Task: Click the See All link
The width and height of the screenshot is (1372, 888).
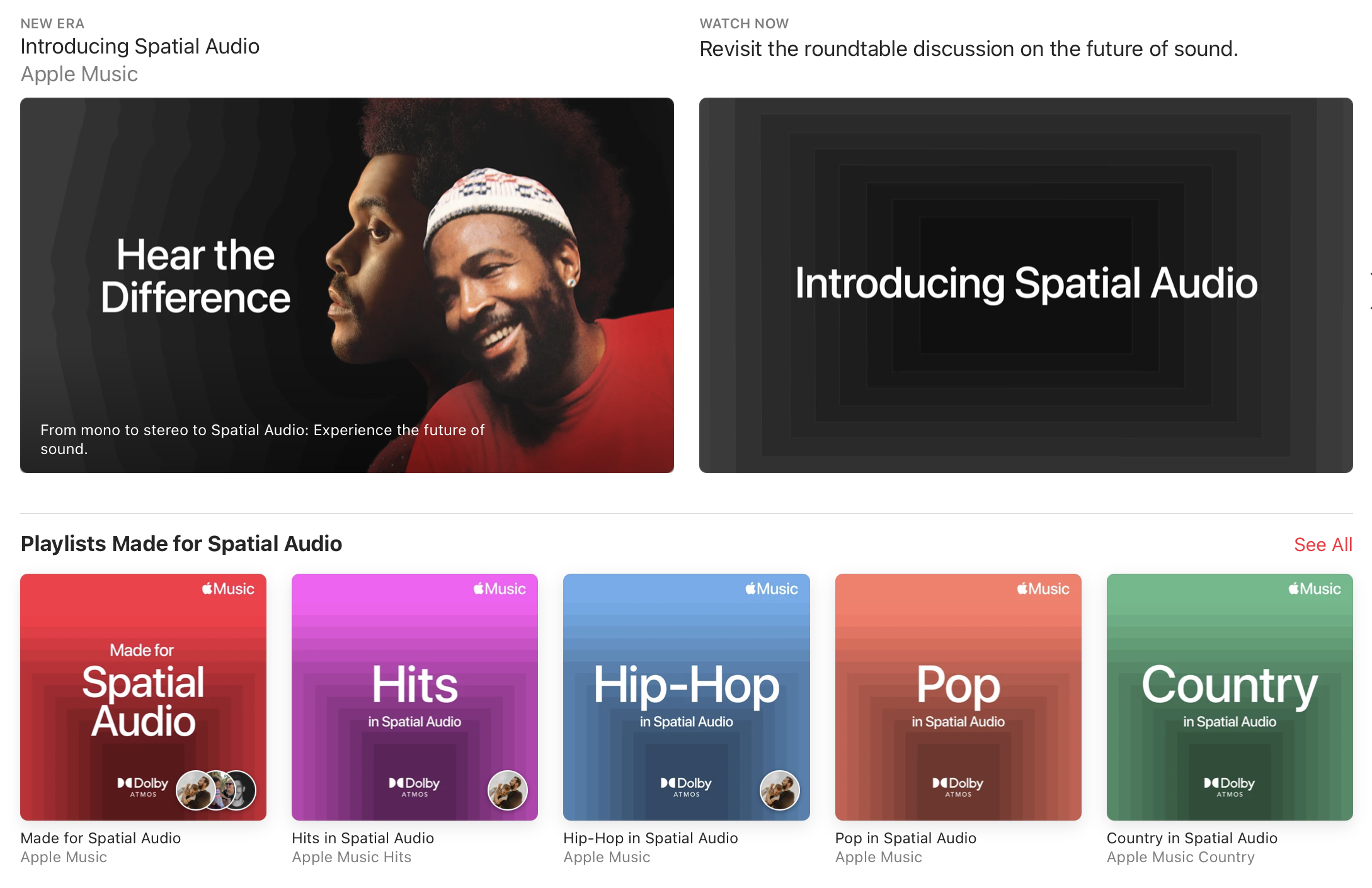Action: (1322, 545)
